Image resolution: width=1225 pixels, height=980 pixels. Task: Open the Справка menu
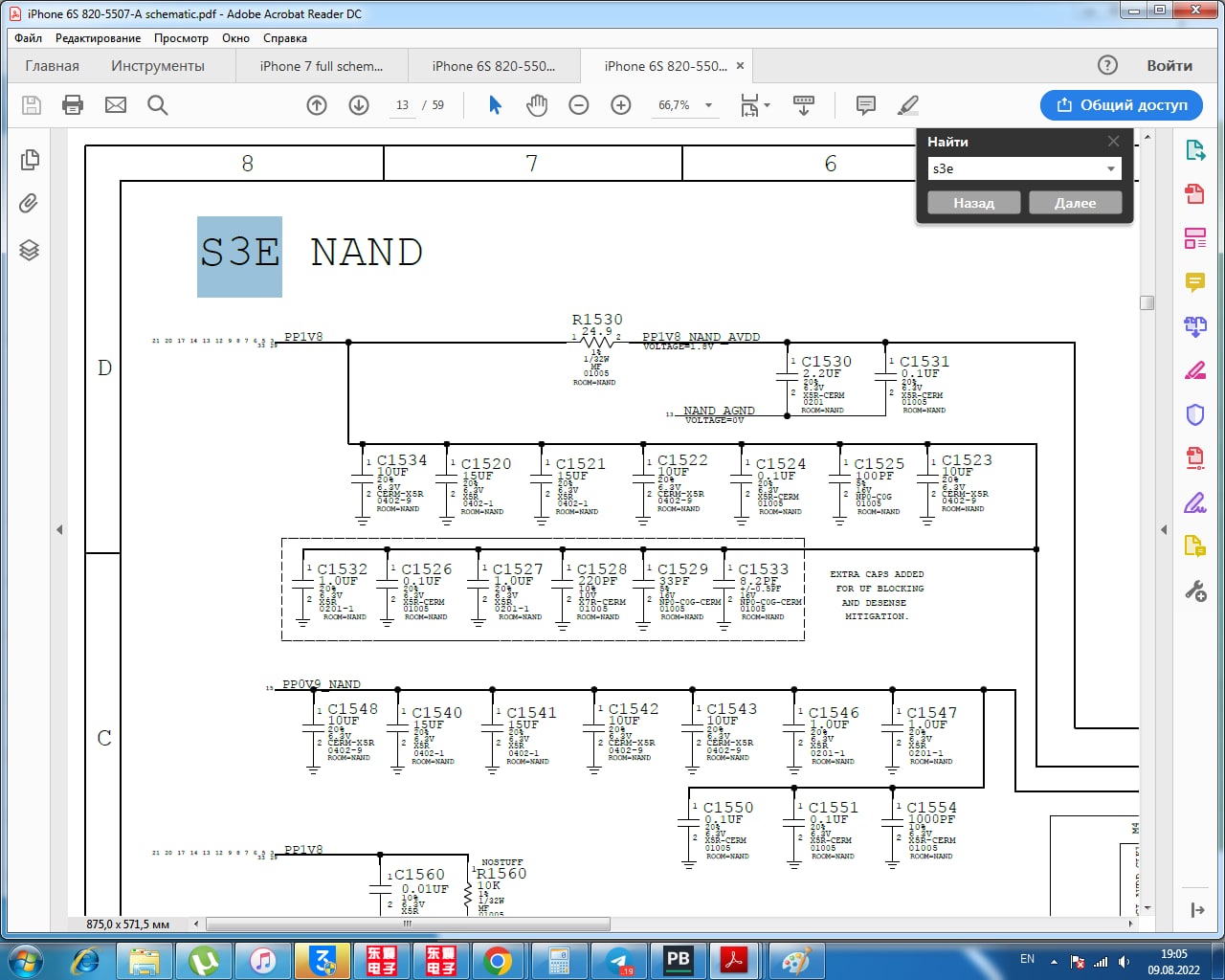(x=285, y=38)
